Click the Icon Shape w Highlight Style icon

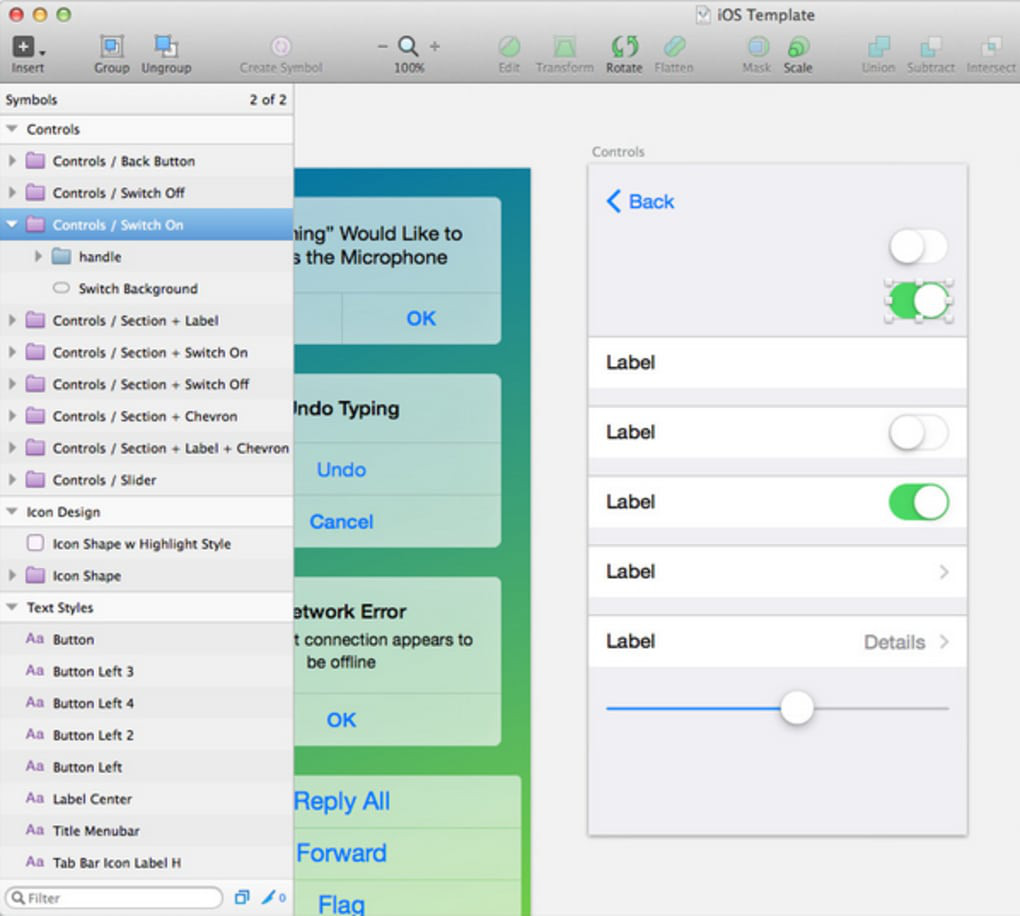click(x=35, y=543)
